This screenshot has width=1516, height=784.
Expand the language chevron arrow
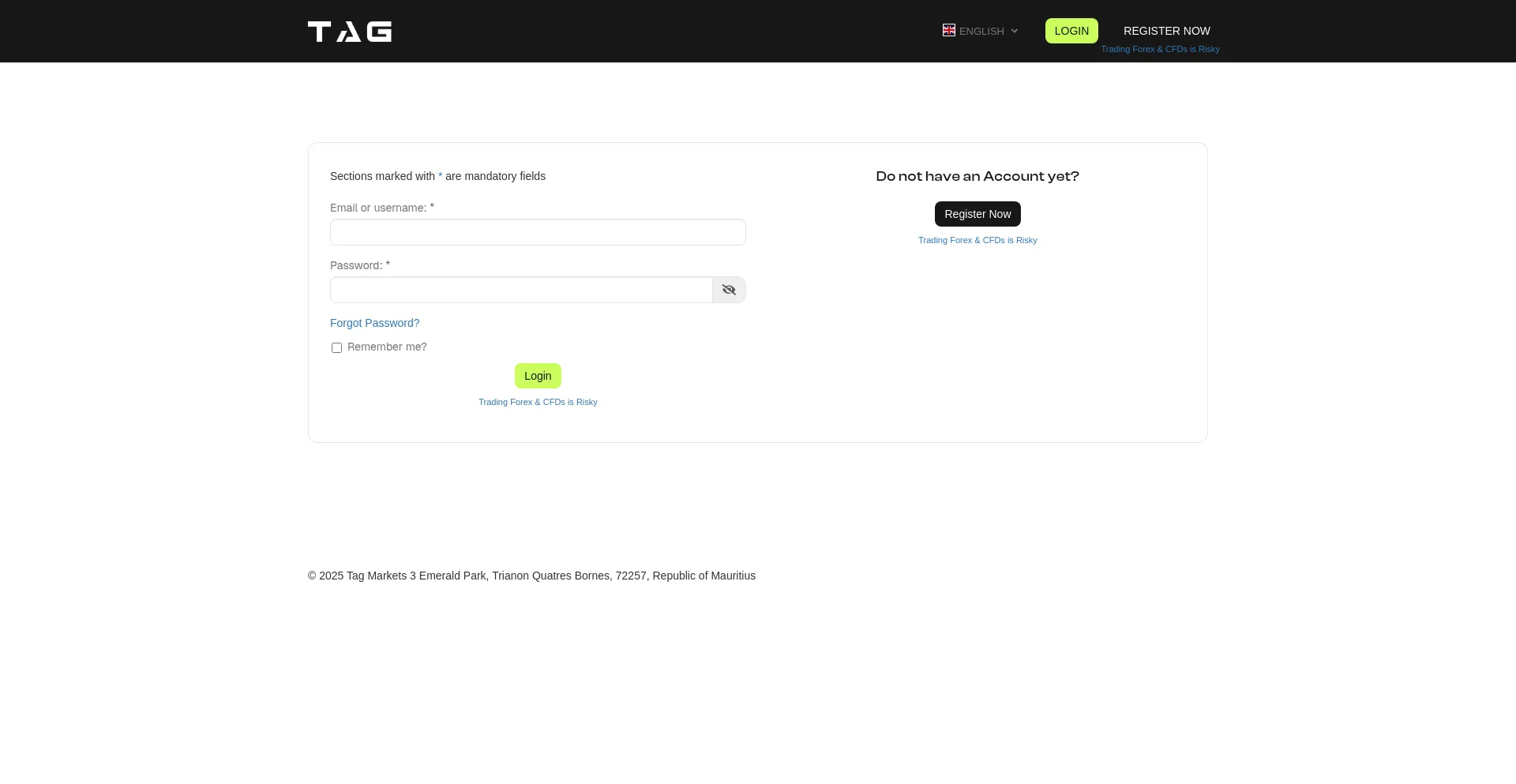[1015, 32]
